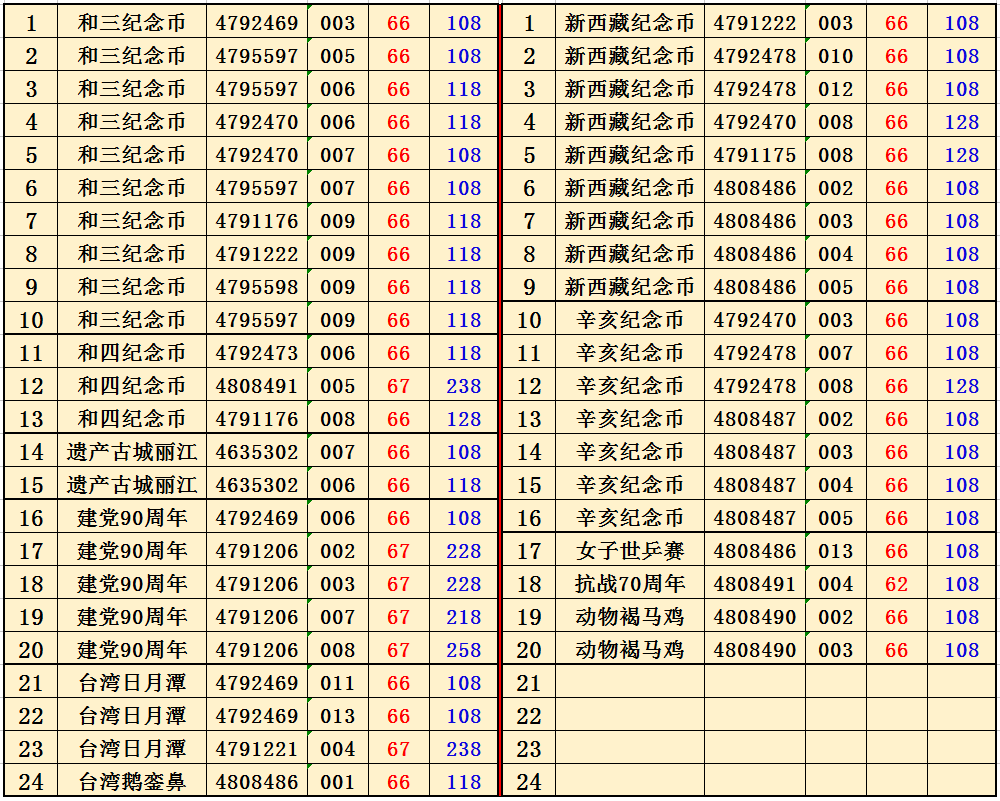Viewport: 1000px width, 801px height.
Task: Click the cell with code 012
Action: [x=836, y=89]
